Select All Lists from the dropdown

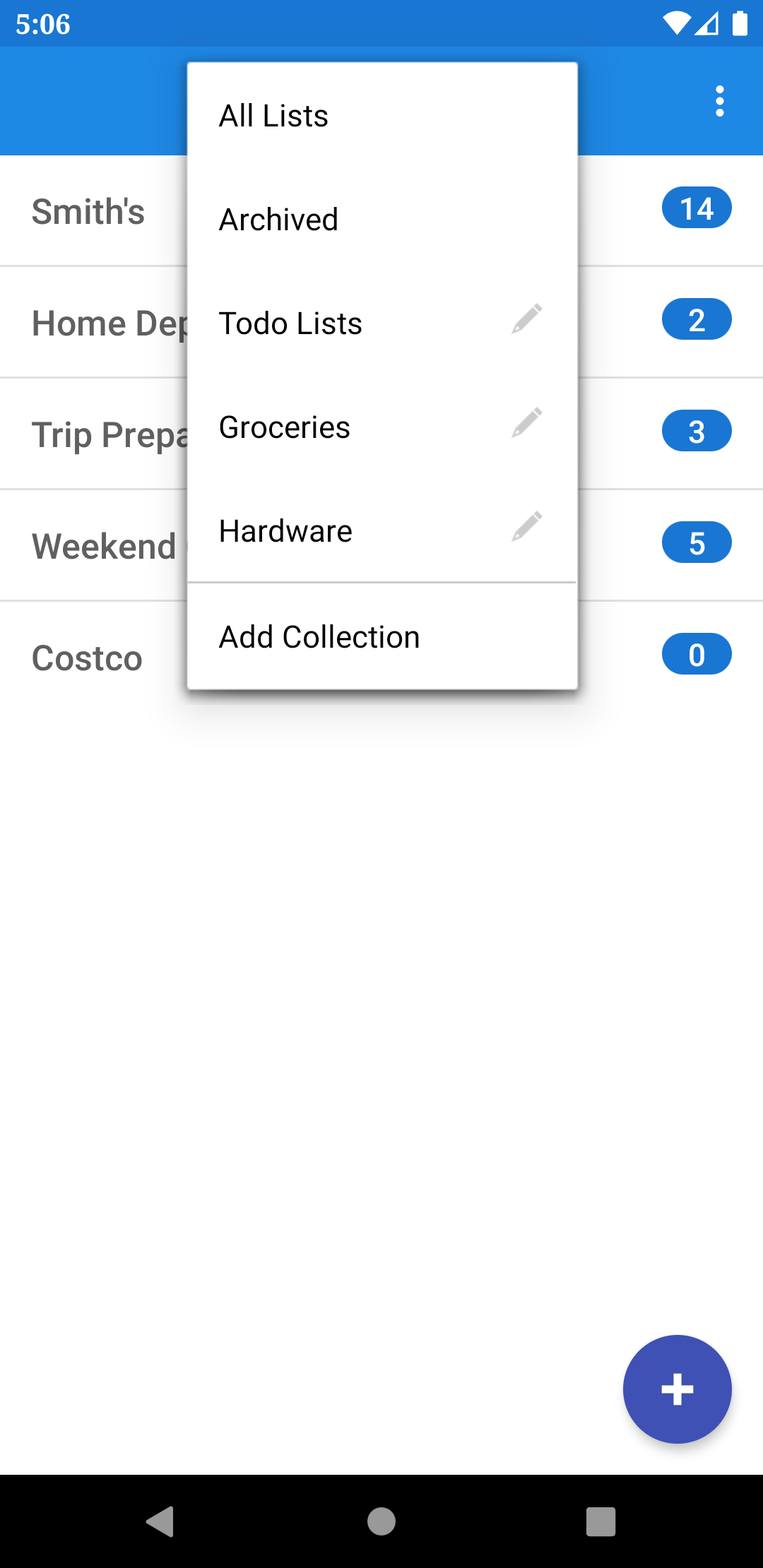(274, 116)
